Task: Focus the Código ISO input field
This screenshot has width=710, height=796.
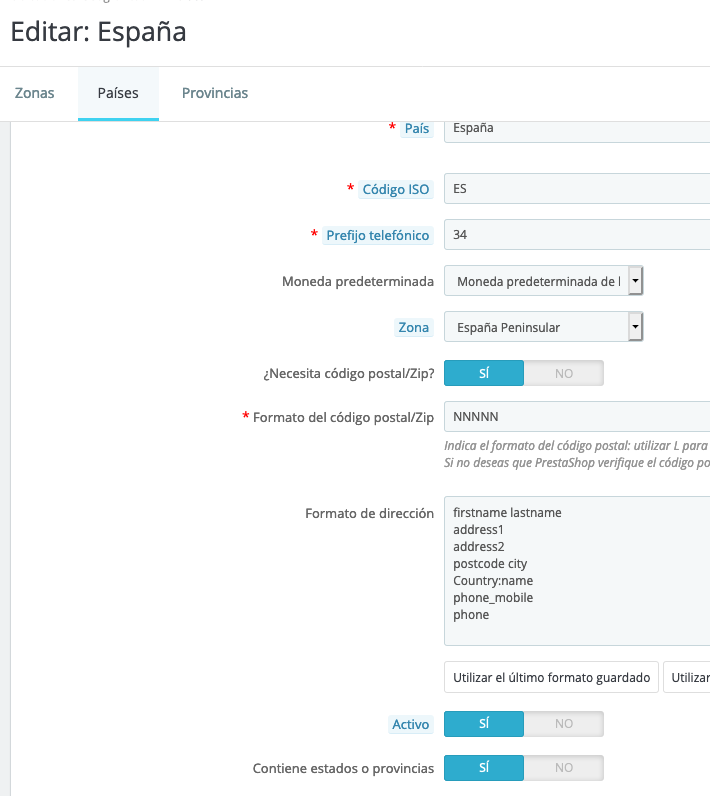Action: (x=577, y=189)
